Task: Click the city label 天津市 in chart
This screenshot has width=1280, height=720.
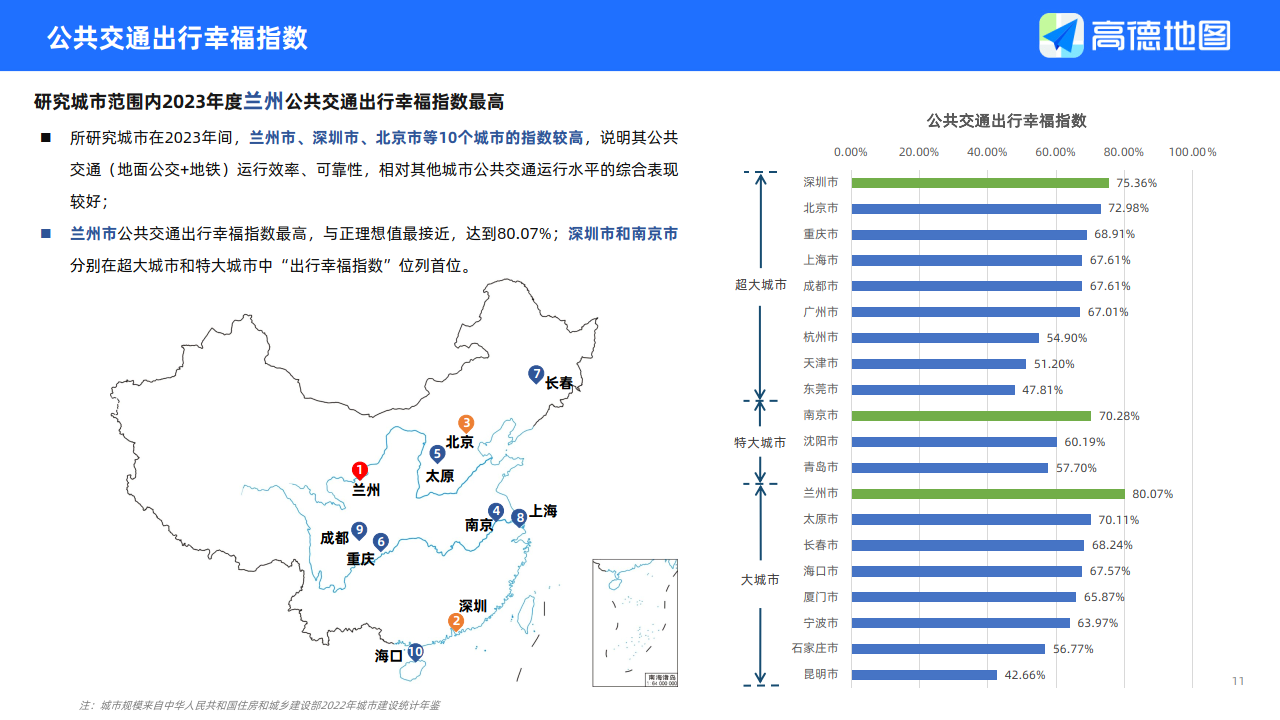Action: (820, 364)
